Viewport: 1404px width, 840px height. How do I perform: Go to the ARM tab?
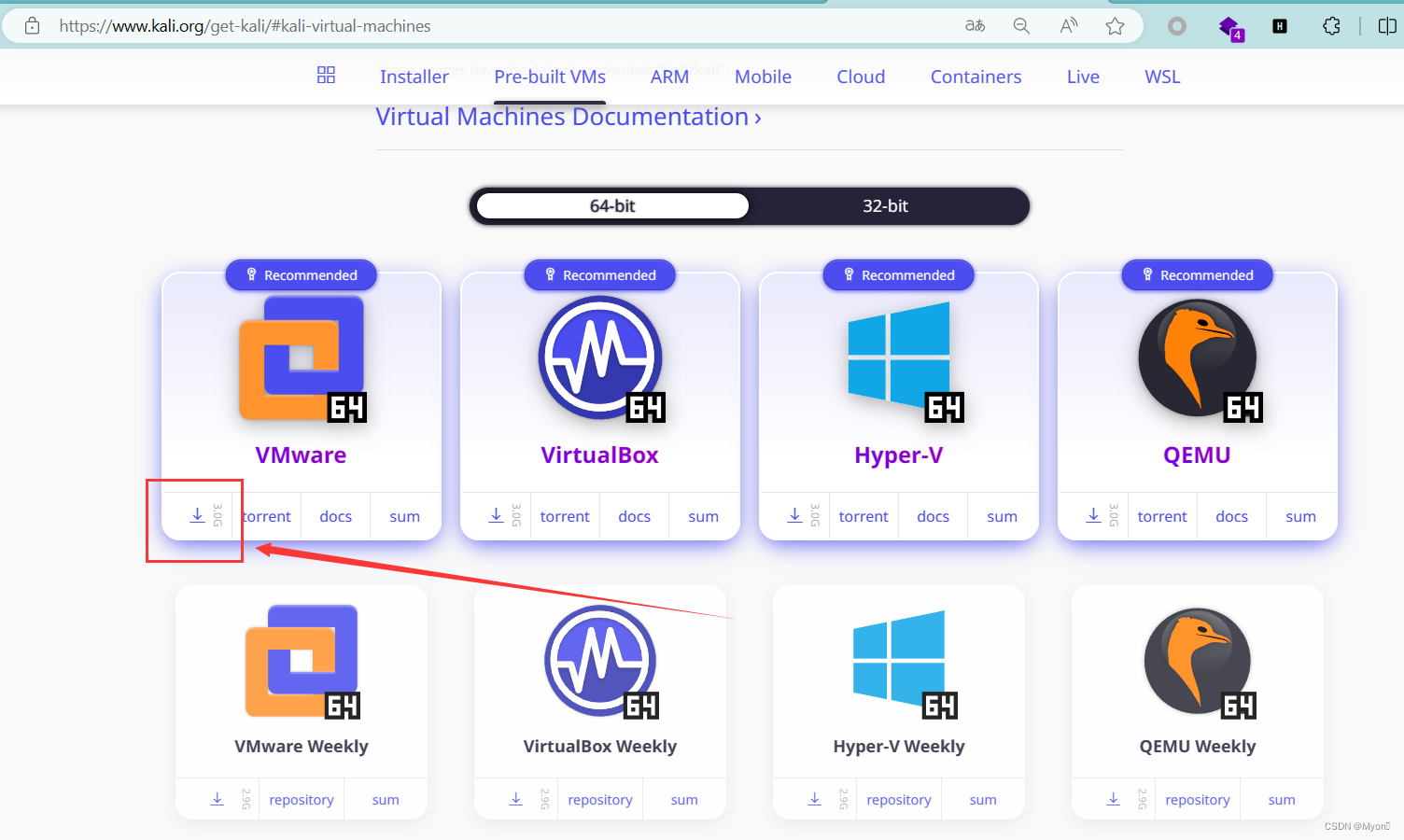pos(669,77)
